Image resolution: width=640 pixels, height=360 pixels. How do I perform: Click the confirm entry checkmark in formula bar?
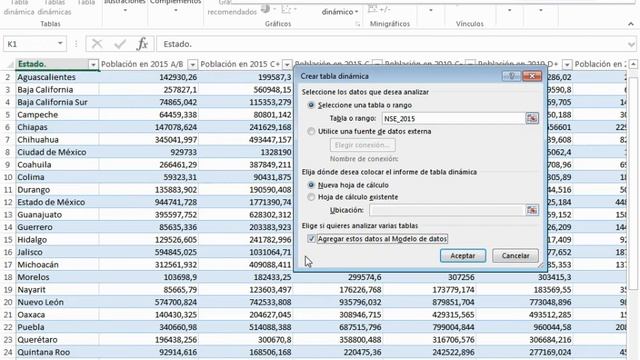(x=120, y=44)
